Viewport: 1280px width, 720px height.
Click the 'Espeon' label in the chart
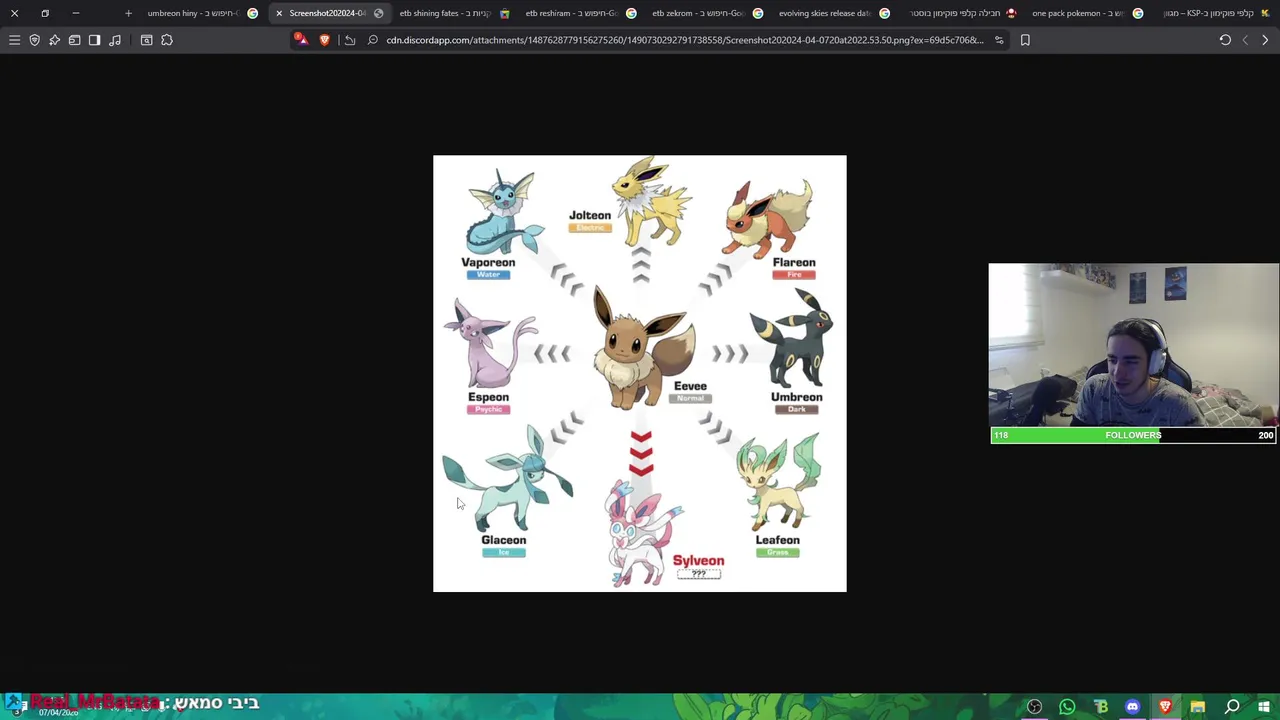coord(488,397)
